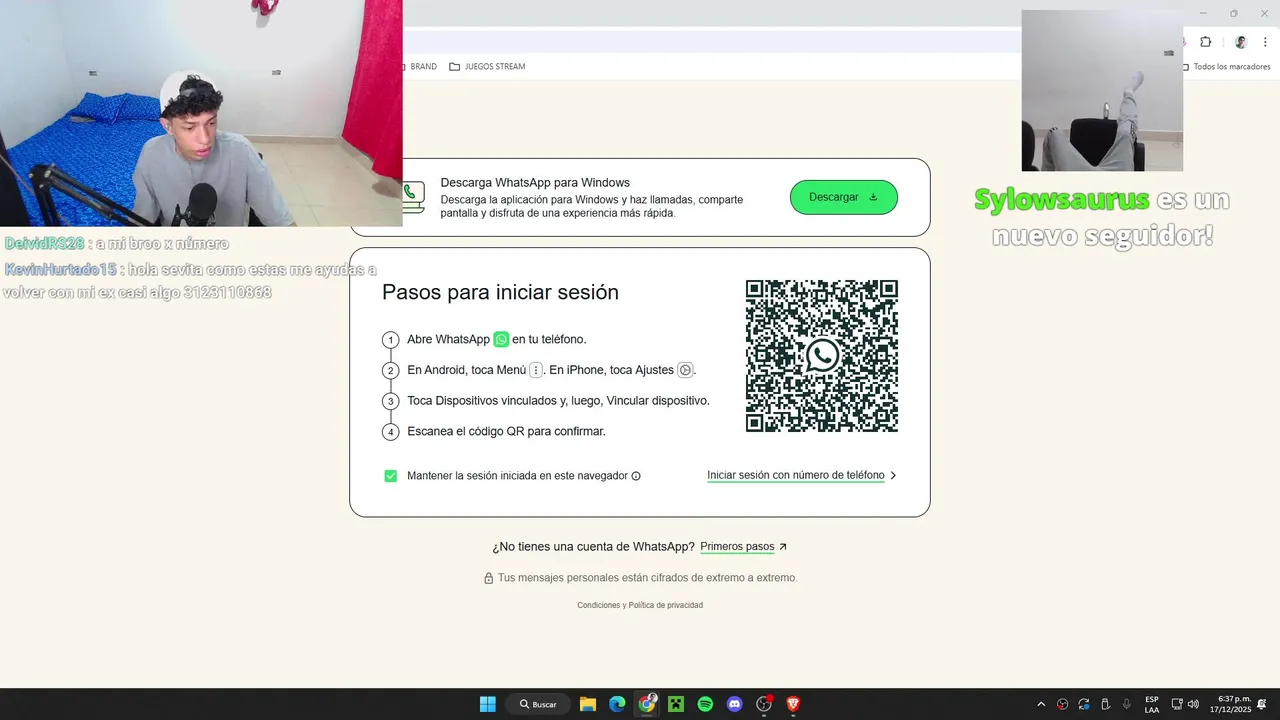
Task: Open the clock showing 6:37 p.m.
Action: 1230,704
